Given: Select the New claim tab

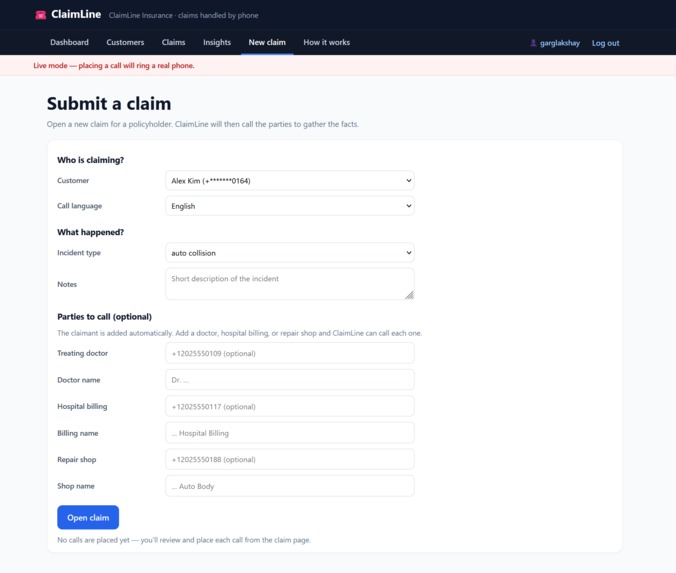Looking at the screenshot, I should tap(267, 42).
